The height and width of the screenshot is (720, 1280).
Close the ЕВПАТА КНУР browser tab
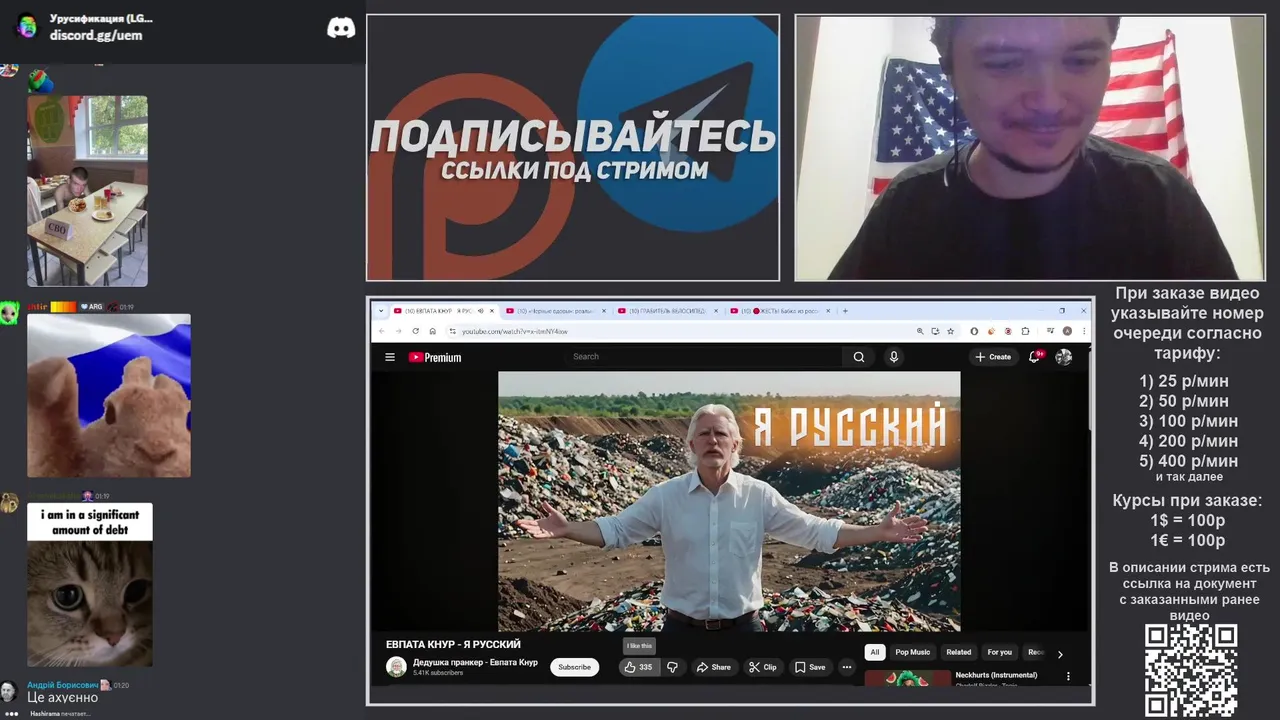click(x=492, y=311)
